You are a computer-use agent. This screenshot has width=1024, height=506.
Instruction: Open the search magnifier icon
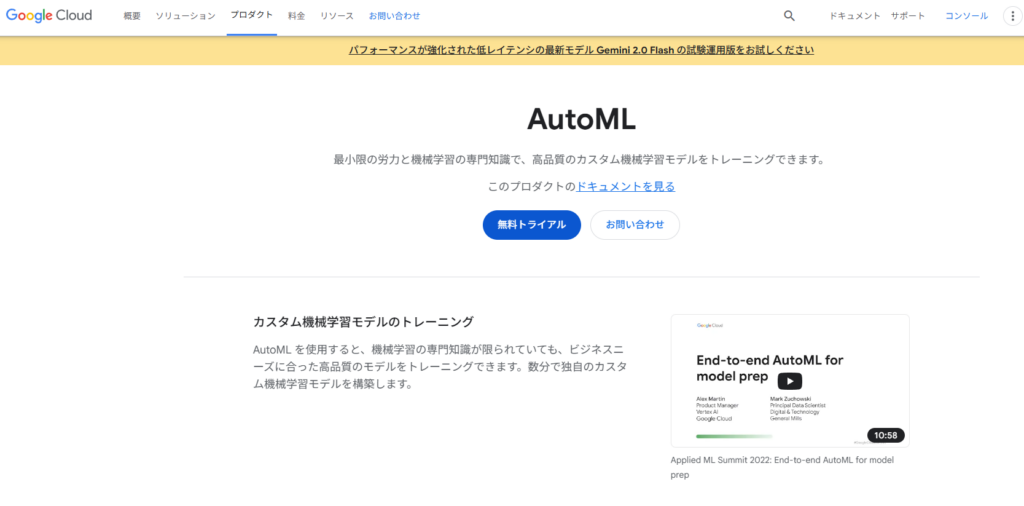coord(789,16)
